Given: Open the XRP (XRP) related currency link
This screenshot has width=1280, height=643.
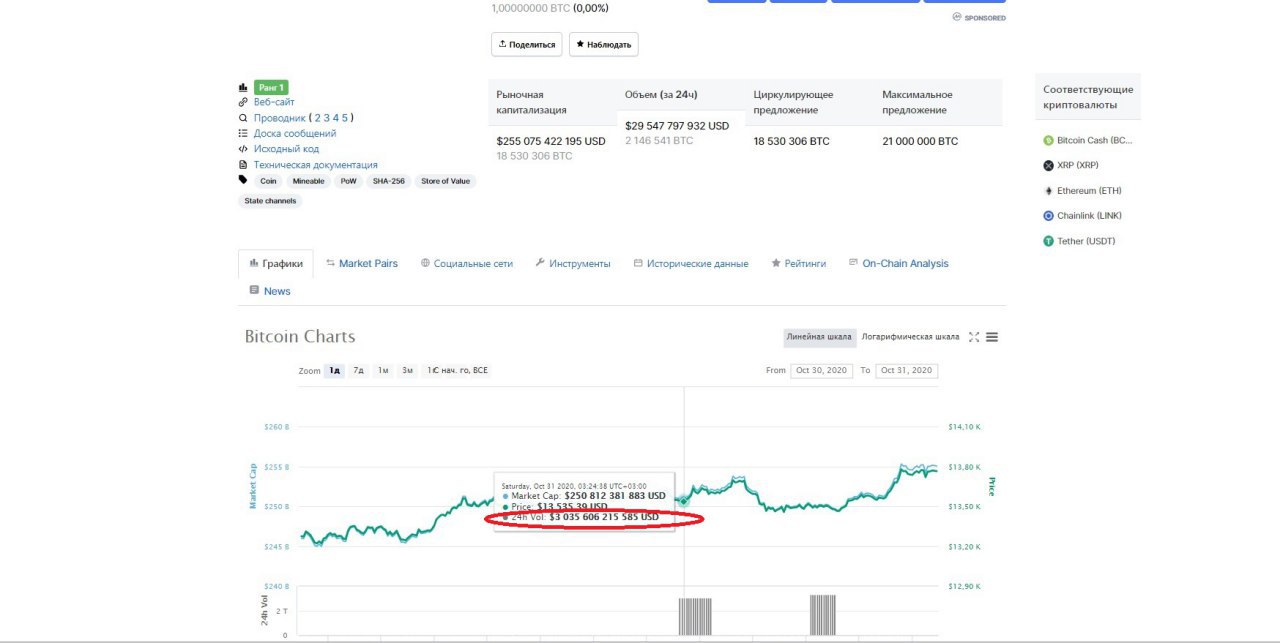Looking at the screenshot, I should click(1077, 165).
